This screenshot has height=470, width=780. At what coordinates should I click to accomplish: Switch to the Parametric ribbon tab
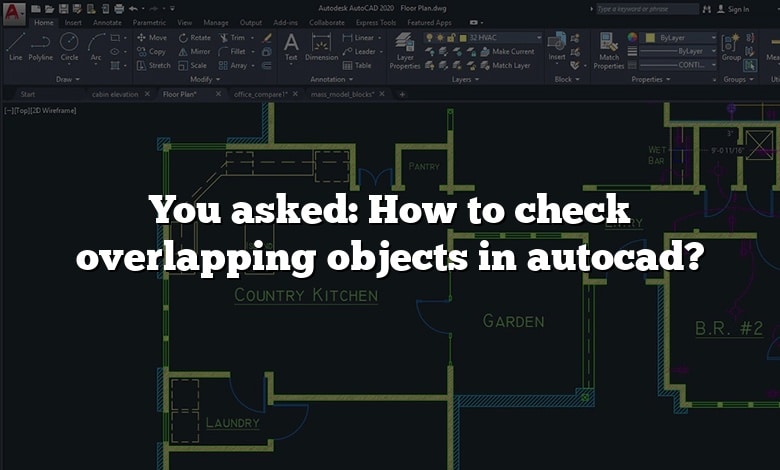[x=149, y=22]
